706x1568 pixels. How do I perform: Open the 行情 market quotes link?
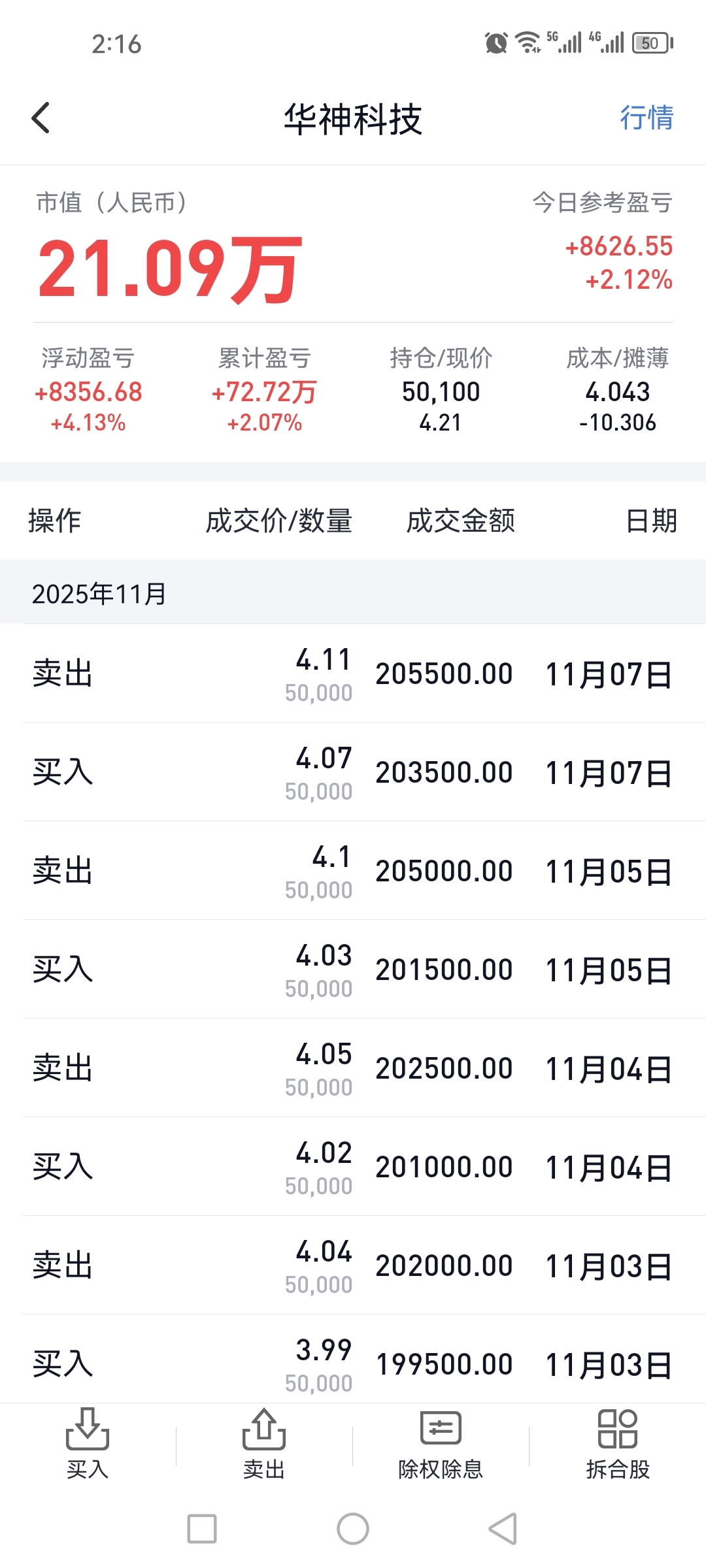pos(646,118)
